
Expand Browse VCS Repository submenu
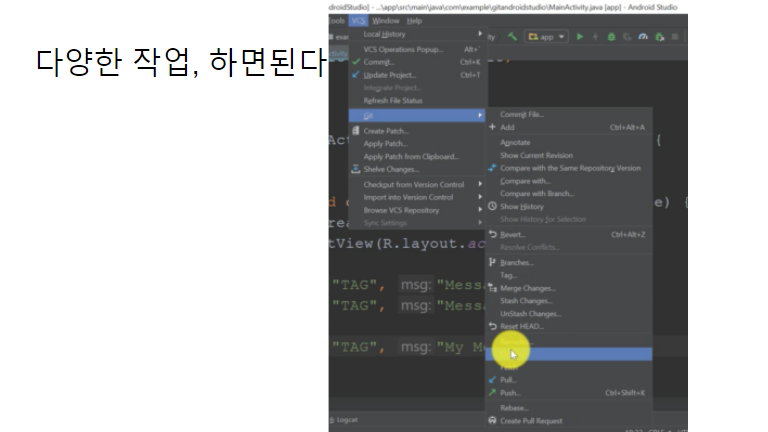417,210
